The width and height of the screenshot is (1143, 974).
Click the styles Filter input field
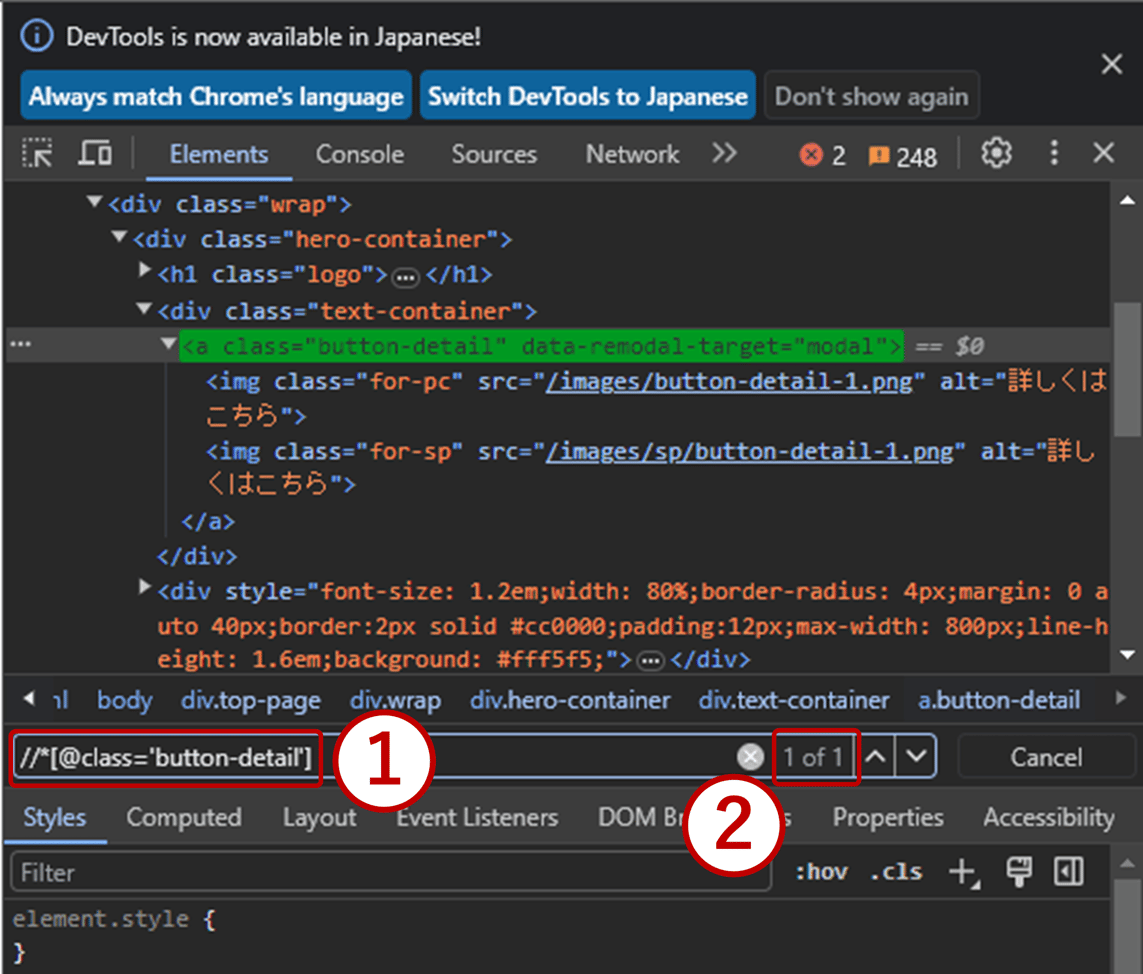point(300,871)
